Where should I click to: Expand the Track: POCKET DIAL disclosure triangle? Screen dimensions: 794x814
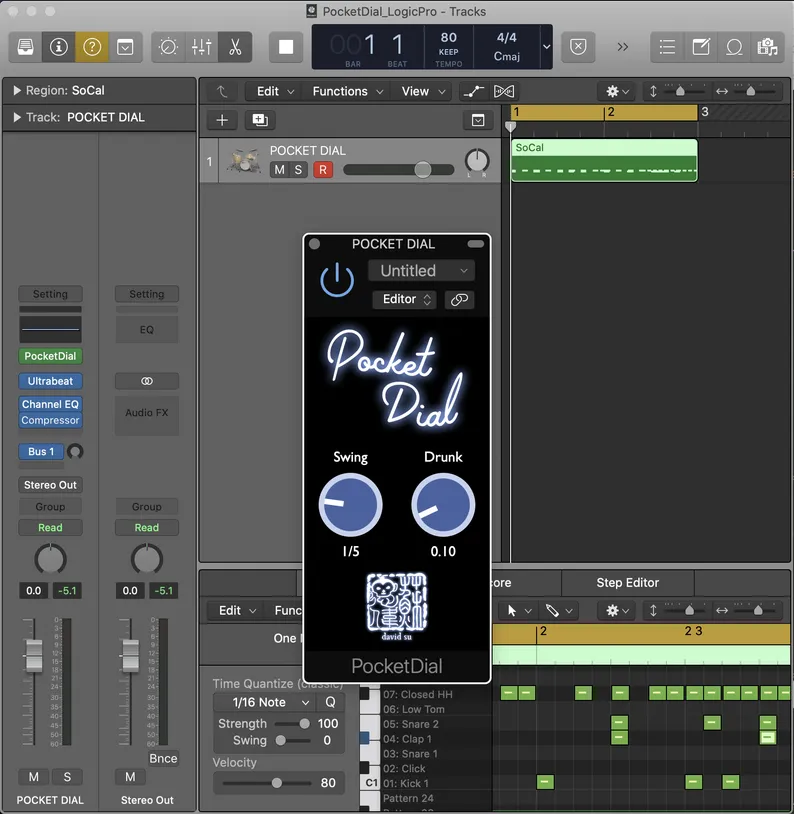click(17, 117)
